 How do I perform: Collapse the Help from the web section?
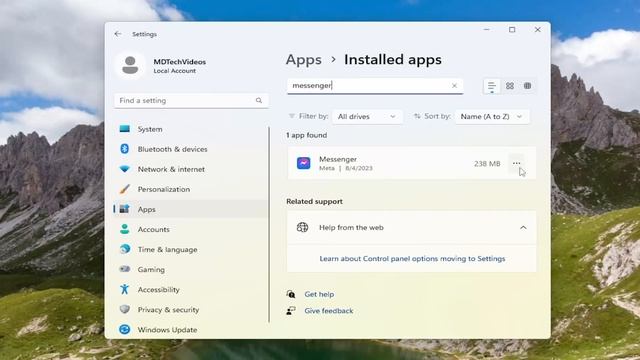coord(523,227)
